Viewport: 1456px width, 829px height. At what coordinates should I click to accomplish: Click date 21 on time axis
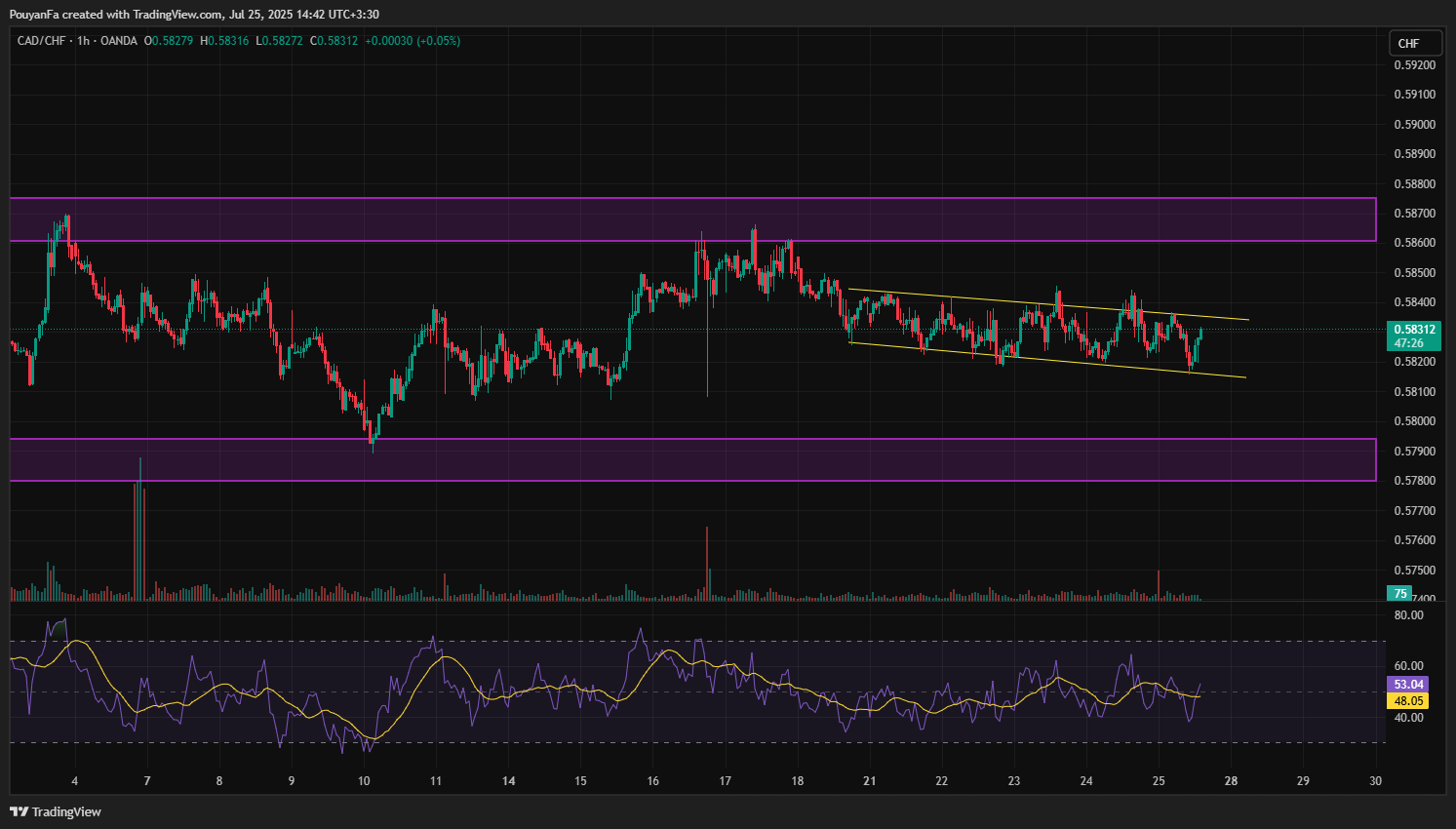pyautogui.click(x=869, y=781)
